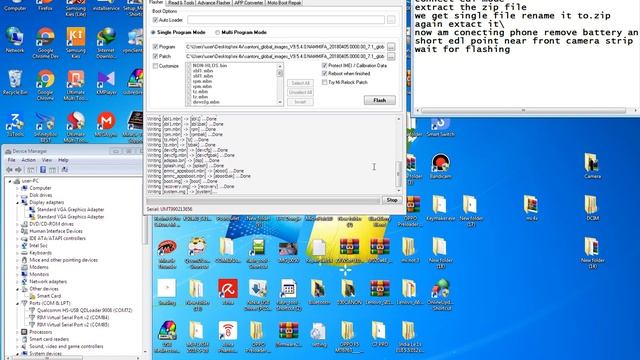Viewport: 640px width, 360px height.
Task: Click the Stop button
Action: [x=392, y=200]
